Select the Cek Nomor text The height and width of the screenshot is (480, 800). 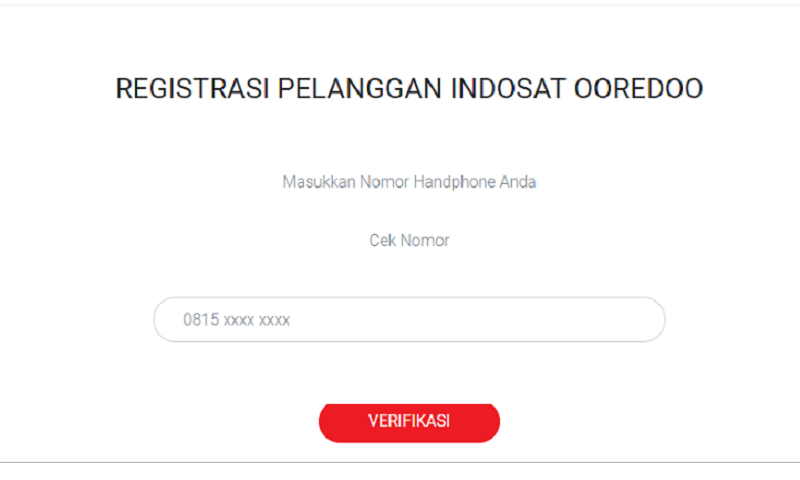point(409,240)
